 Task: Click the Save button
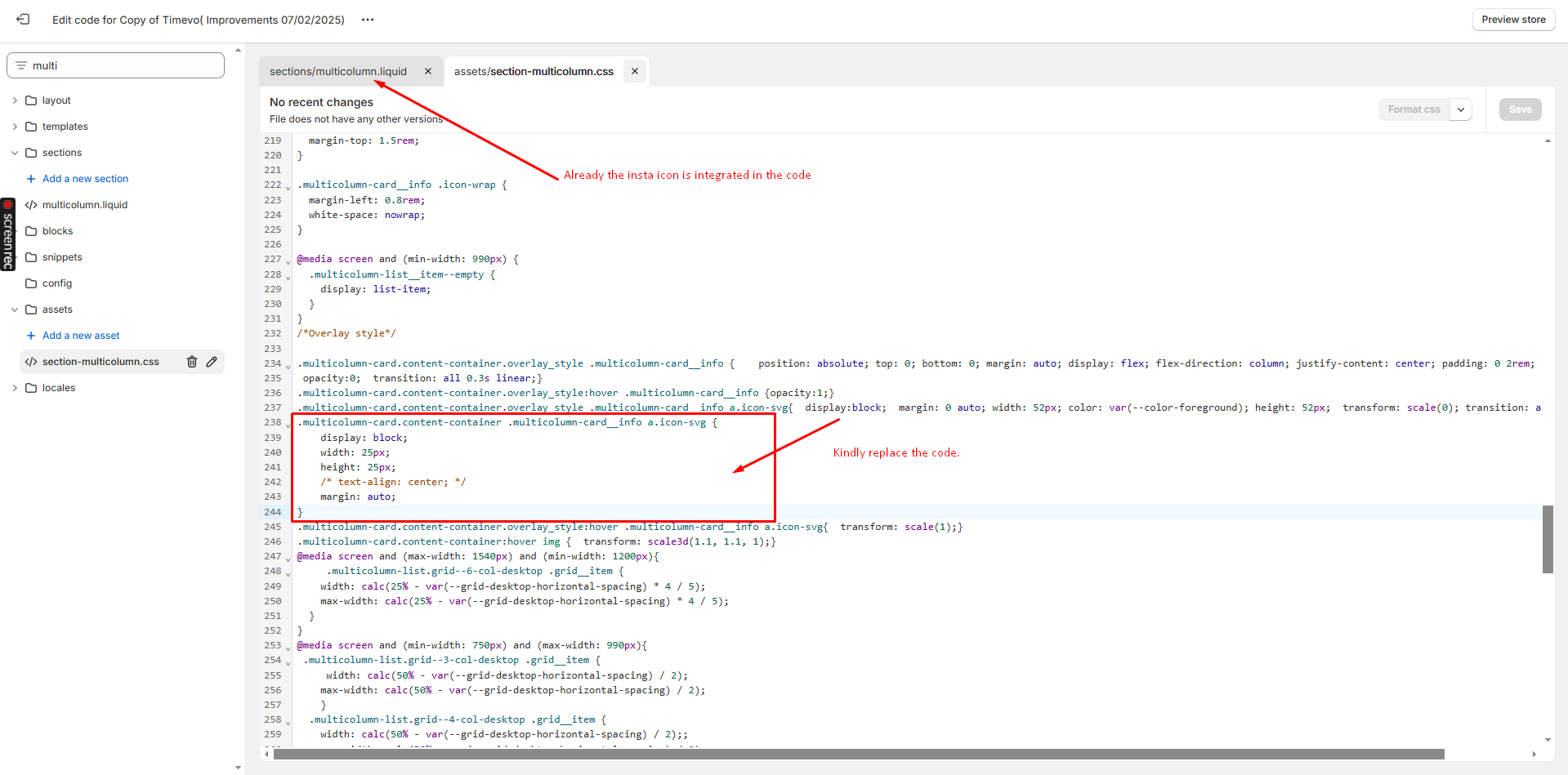[x=1520, y=109]
